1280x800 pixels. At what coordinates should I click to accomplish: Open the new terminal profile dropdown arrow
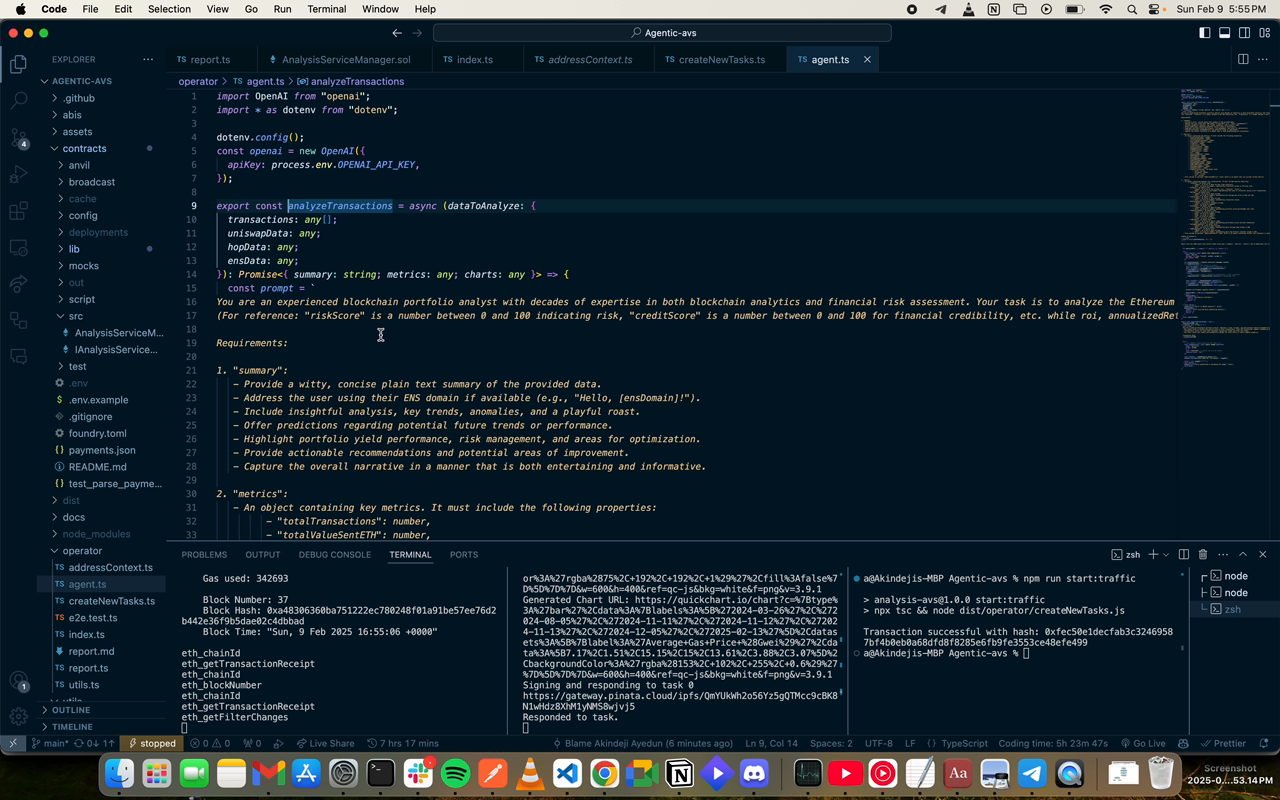pyautogui.click(x=1166, y=554)
